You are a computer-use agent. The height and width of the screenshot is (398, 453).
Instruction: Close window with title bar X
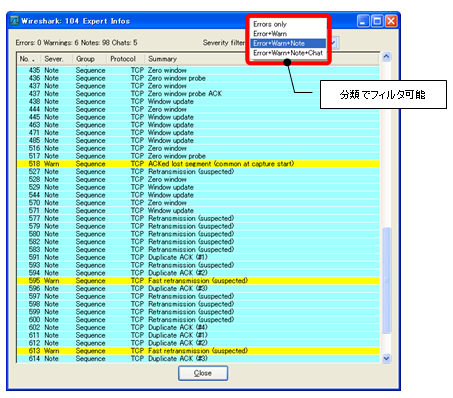[391, 21]
